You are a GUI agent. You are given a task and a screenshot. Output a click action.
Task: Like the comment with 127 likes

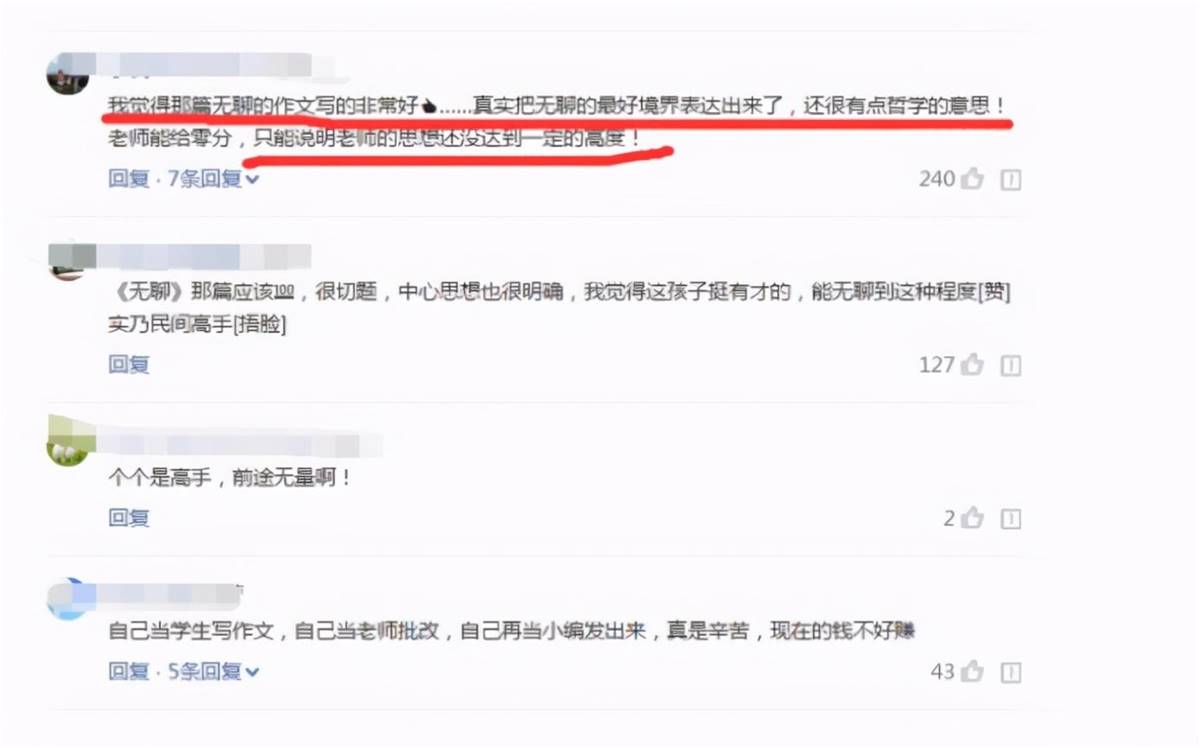coord(973,365)
